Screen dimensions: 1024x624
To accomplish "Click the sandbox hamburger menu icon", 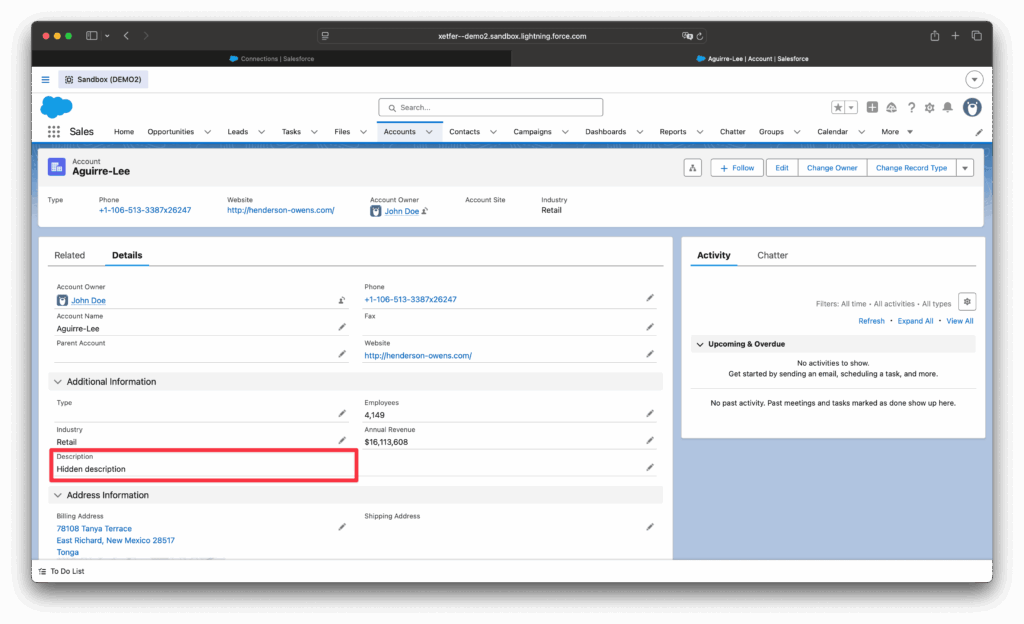I will (x=46, y=80).
